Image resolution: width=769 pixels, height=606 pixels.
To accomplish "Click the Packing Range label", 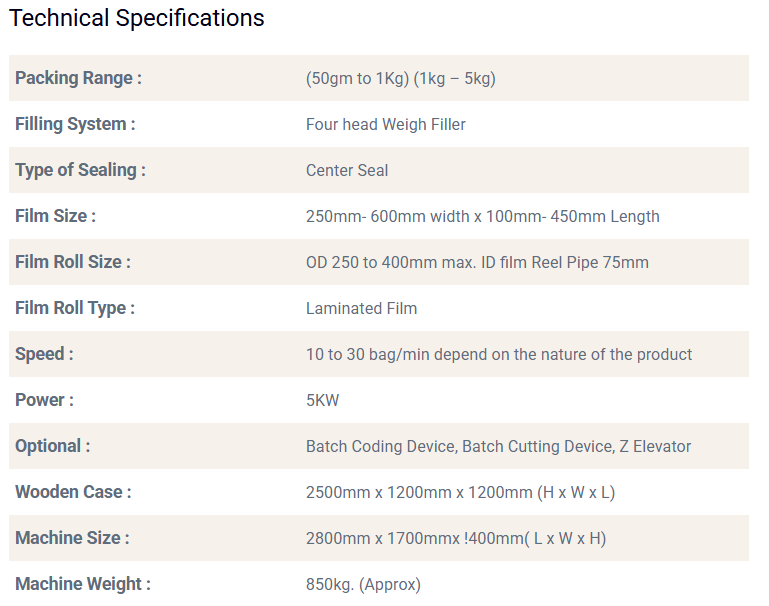I will 78,78.
